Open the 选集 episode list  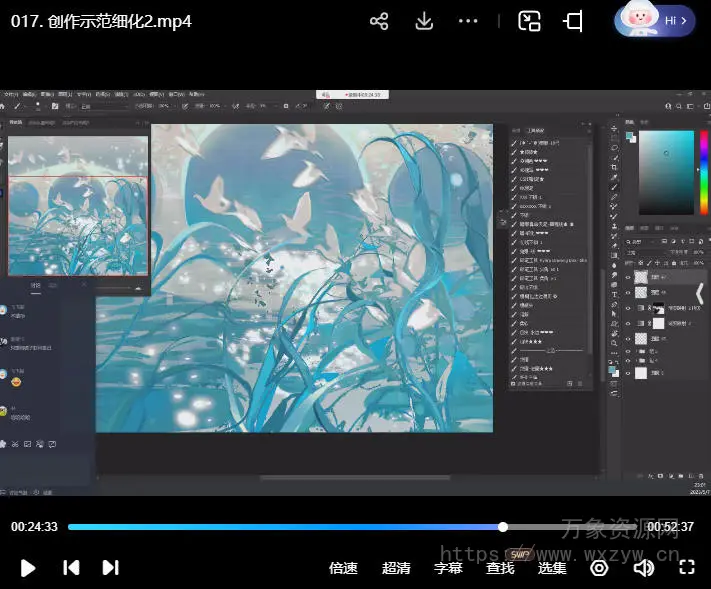[x=552, y=568]
